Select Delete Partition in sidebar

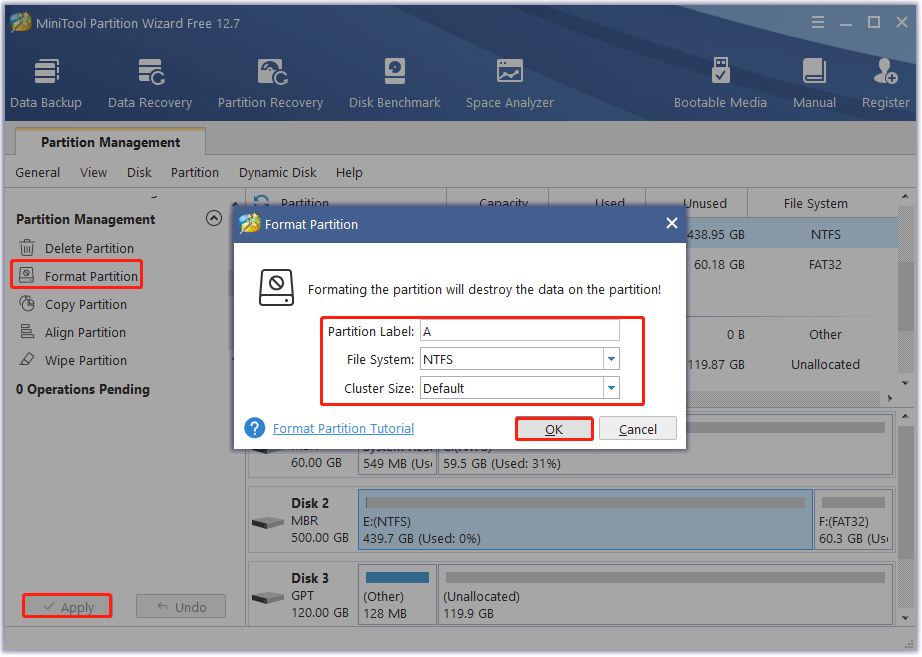(76, 248)
